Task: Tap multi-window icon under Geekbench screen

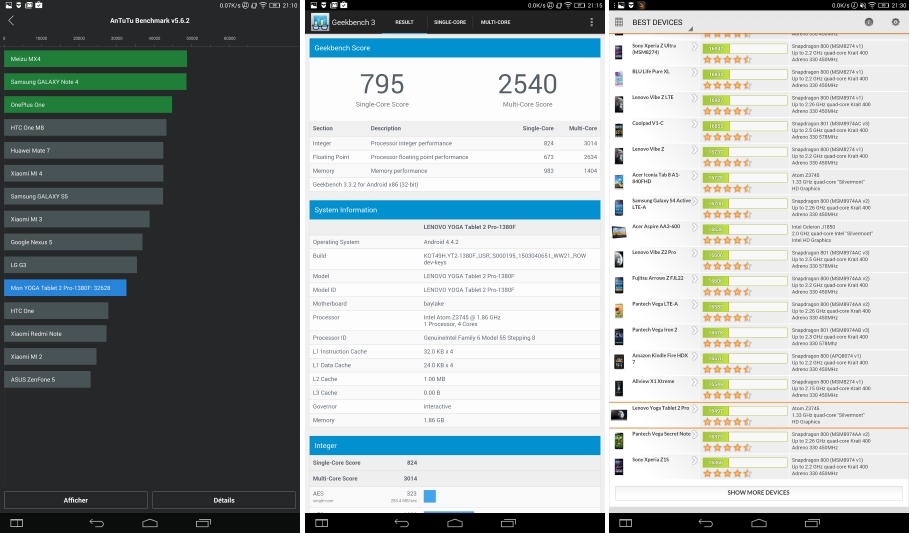Action: coord(322,523)
